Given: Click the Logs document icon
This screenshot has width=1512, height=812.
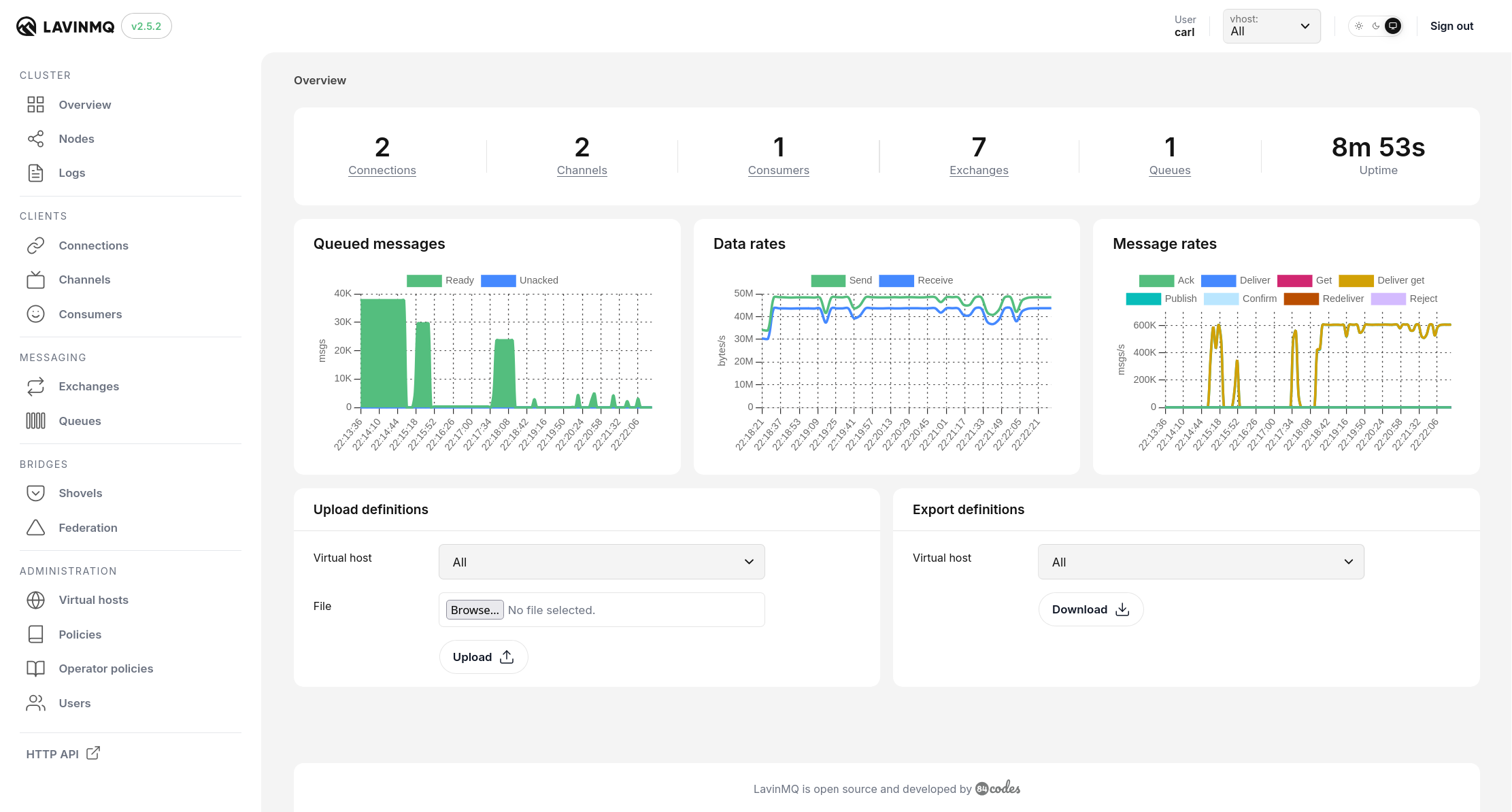Looking at the screenshot, I should (35, 173).
